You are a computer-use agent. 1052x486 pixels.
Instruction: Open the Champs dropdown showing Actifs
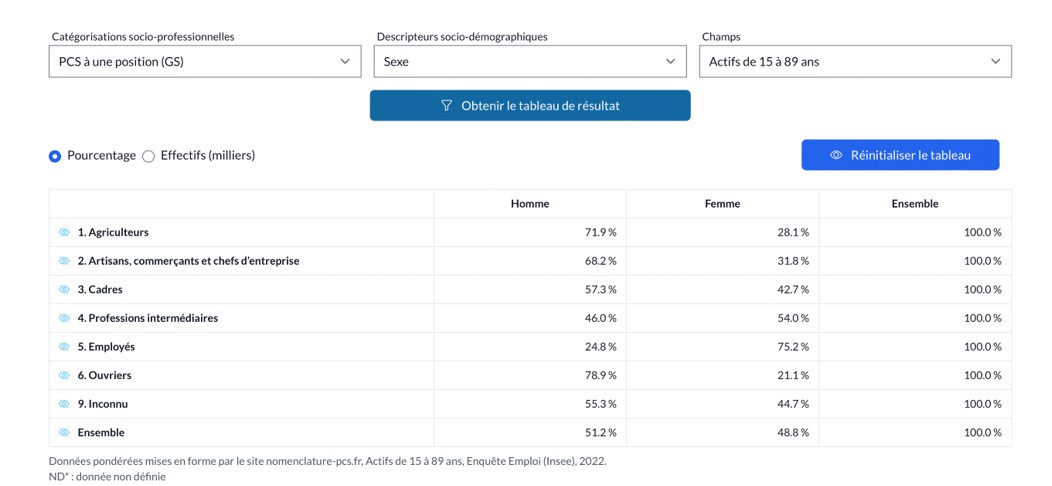coord(855,61)
